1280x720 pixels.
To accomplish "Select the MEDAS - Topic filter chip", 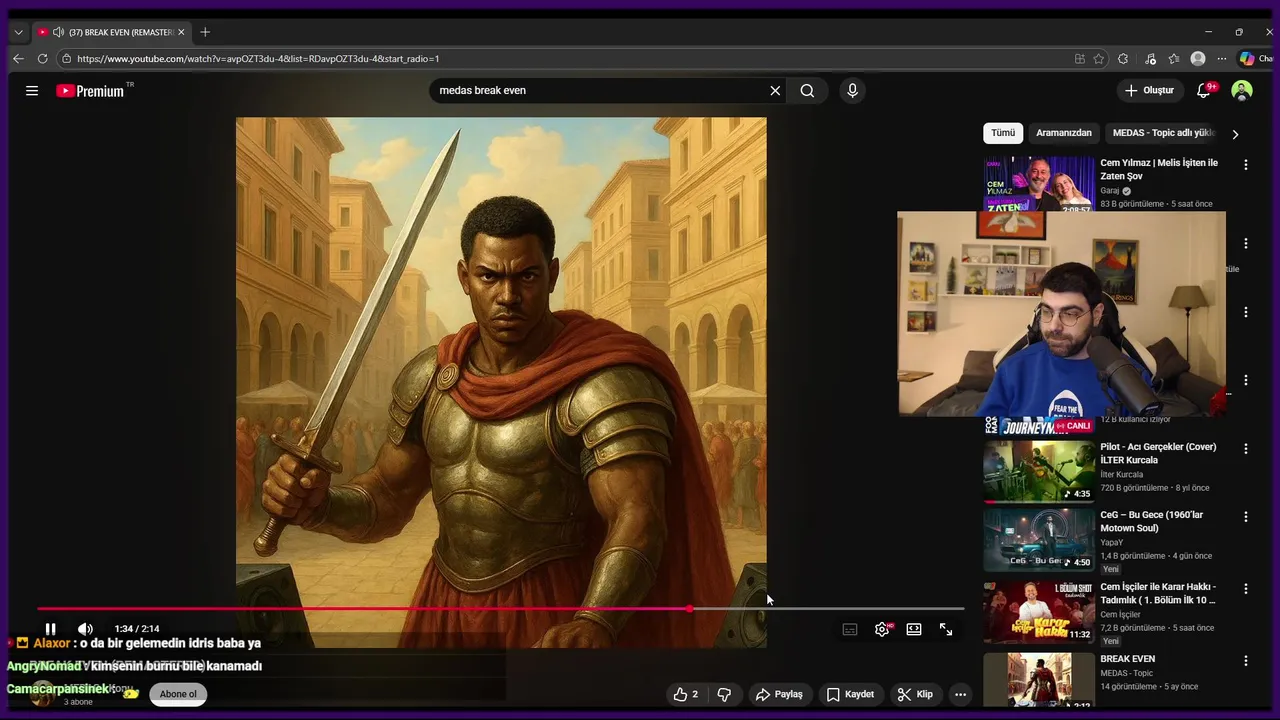I will click(x=1163, y=133).
